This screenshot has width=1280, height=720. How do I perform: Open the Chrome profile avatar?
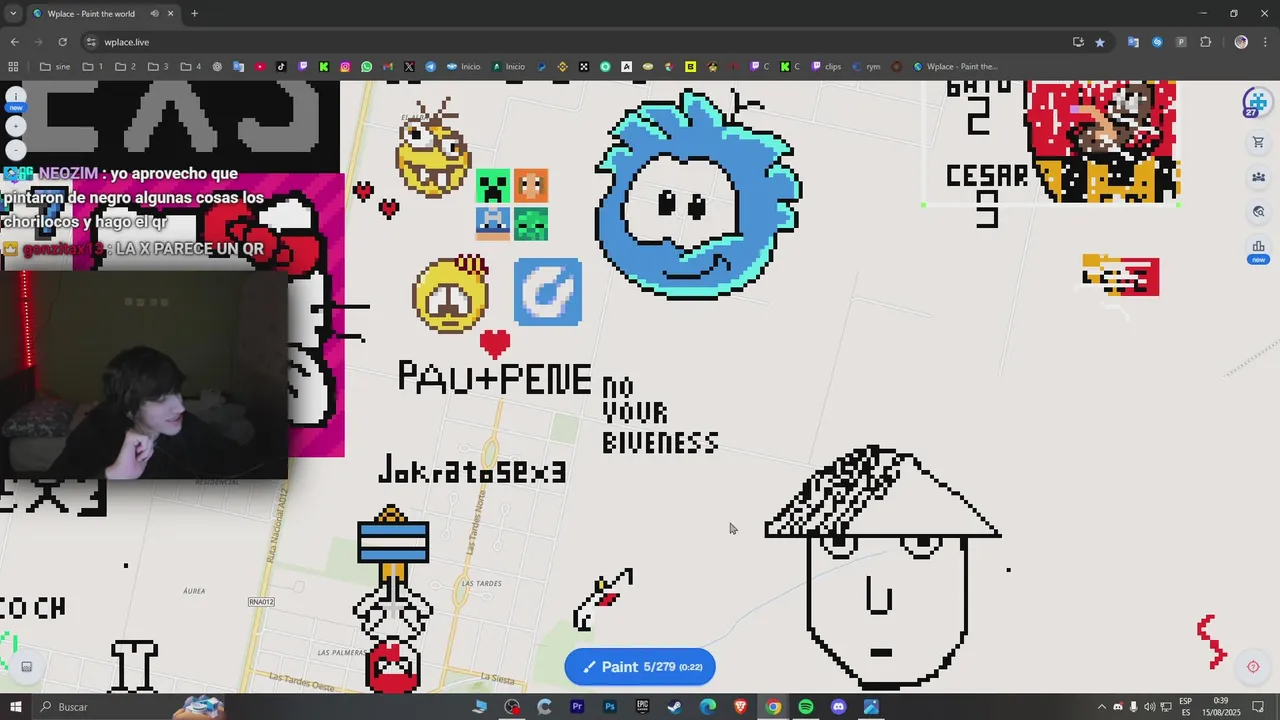tap(1241, 42)
